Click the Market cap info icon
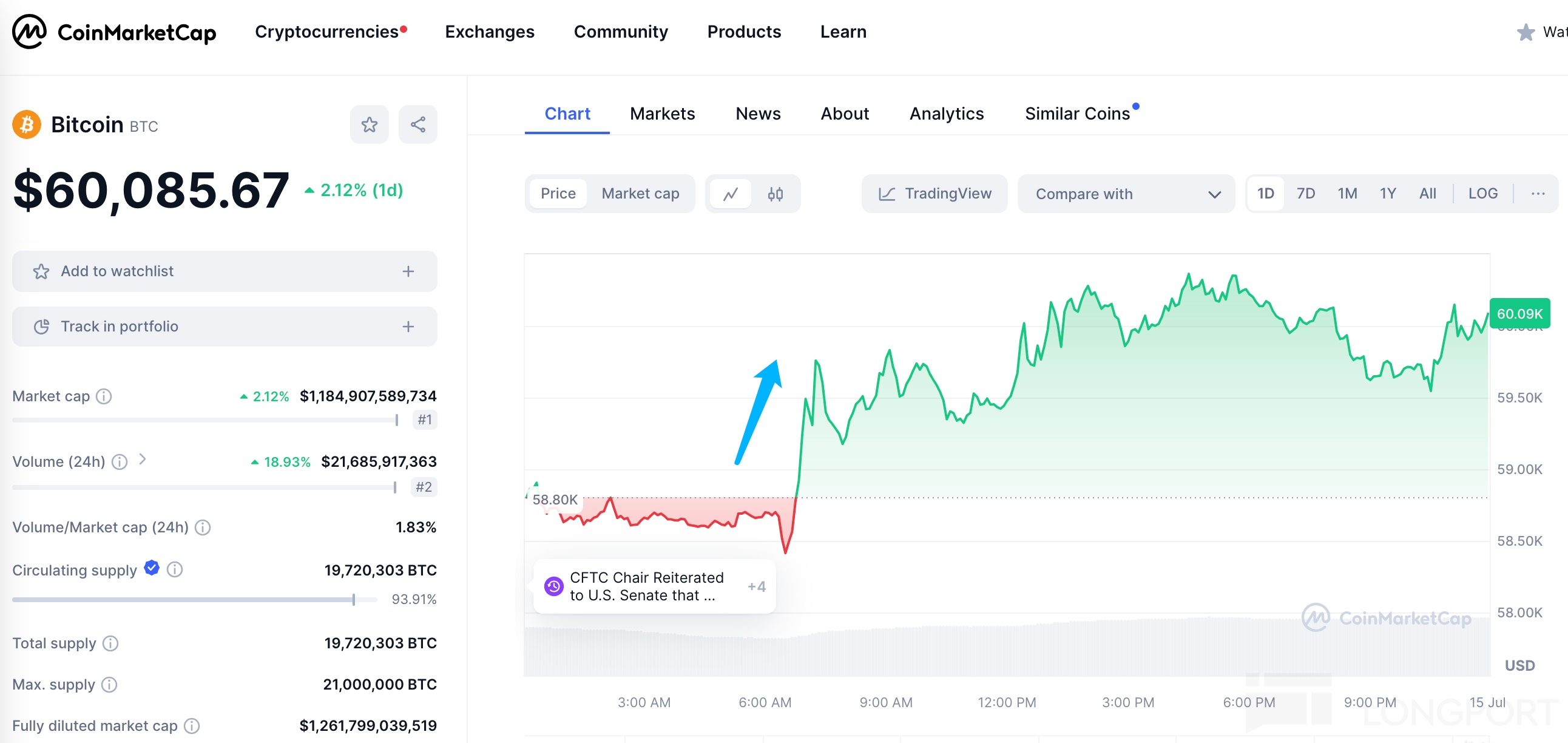This screenshot has width=1568, height=743. 104,396
